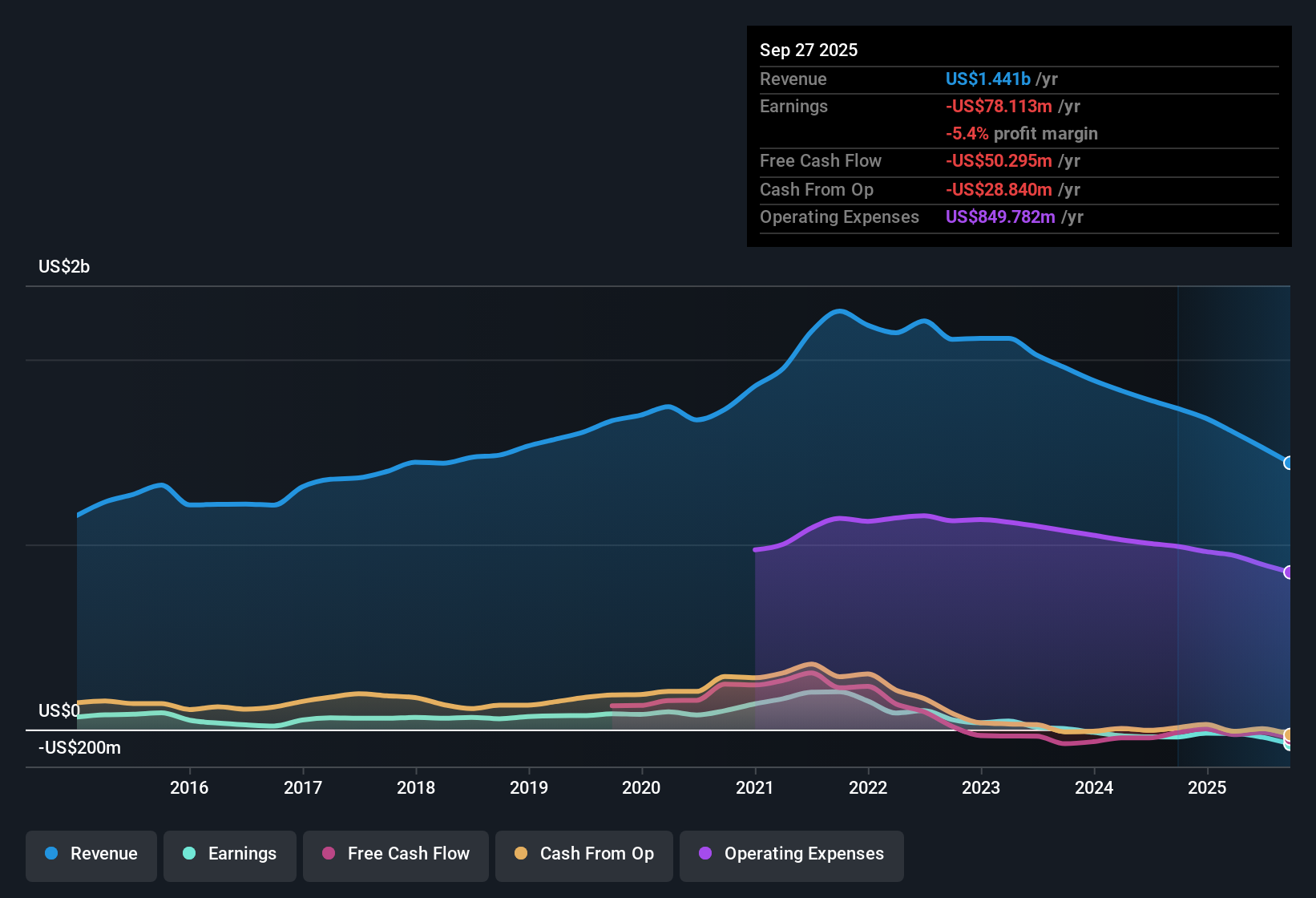Click the orange Cash From Op dot
The image size is (1316, 898).
point(521,853)
